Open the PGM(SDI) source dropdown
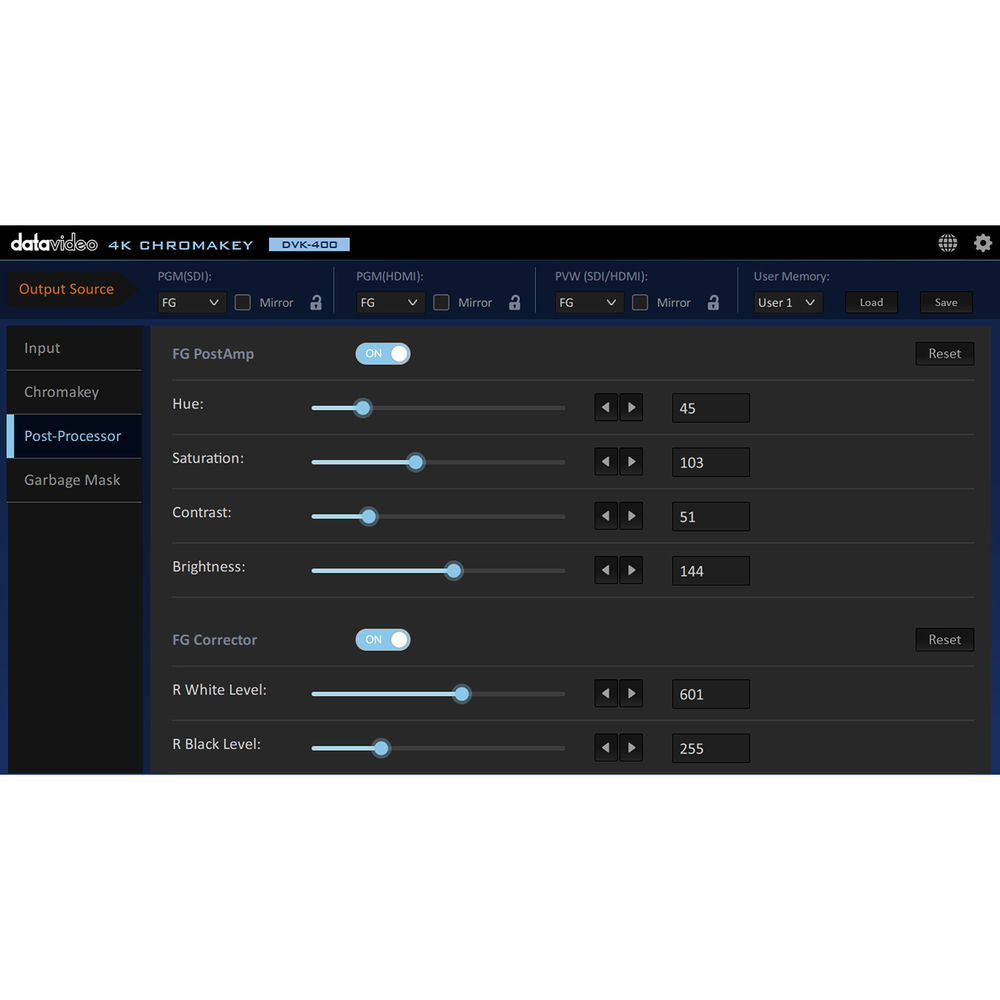This screenshot has height=1000, width=1000. click(x=192, y=302)
